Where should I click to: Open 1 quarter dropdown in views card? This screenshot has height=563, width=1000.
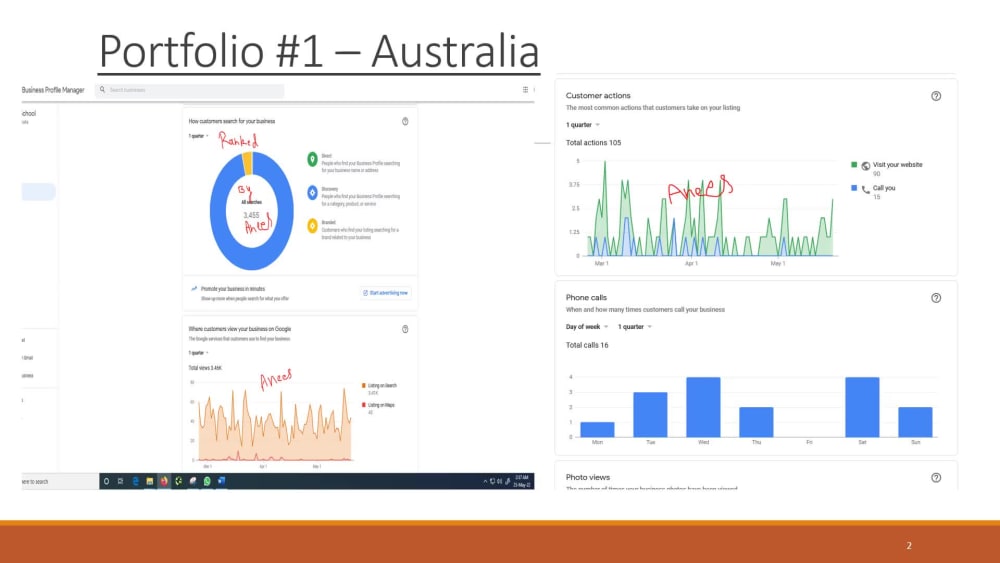[198, 353]
